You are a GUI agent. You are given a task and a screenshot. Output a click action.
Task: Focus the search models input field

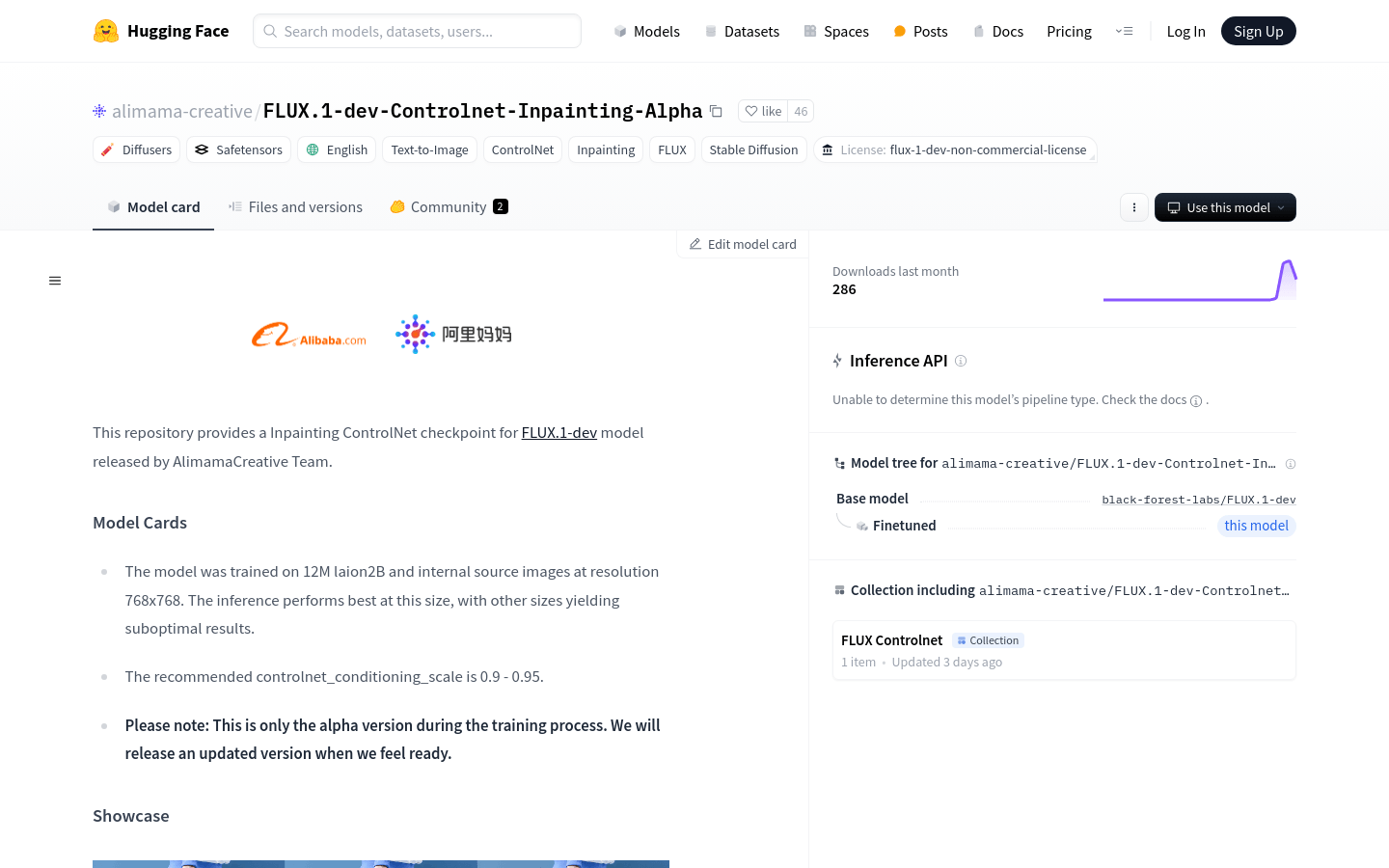click(417, 31)
